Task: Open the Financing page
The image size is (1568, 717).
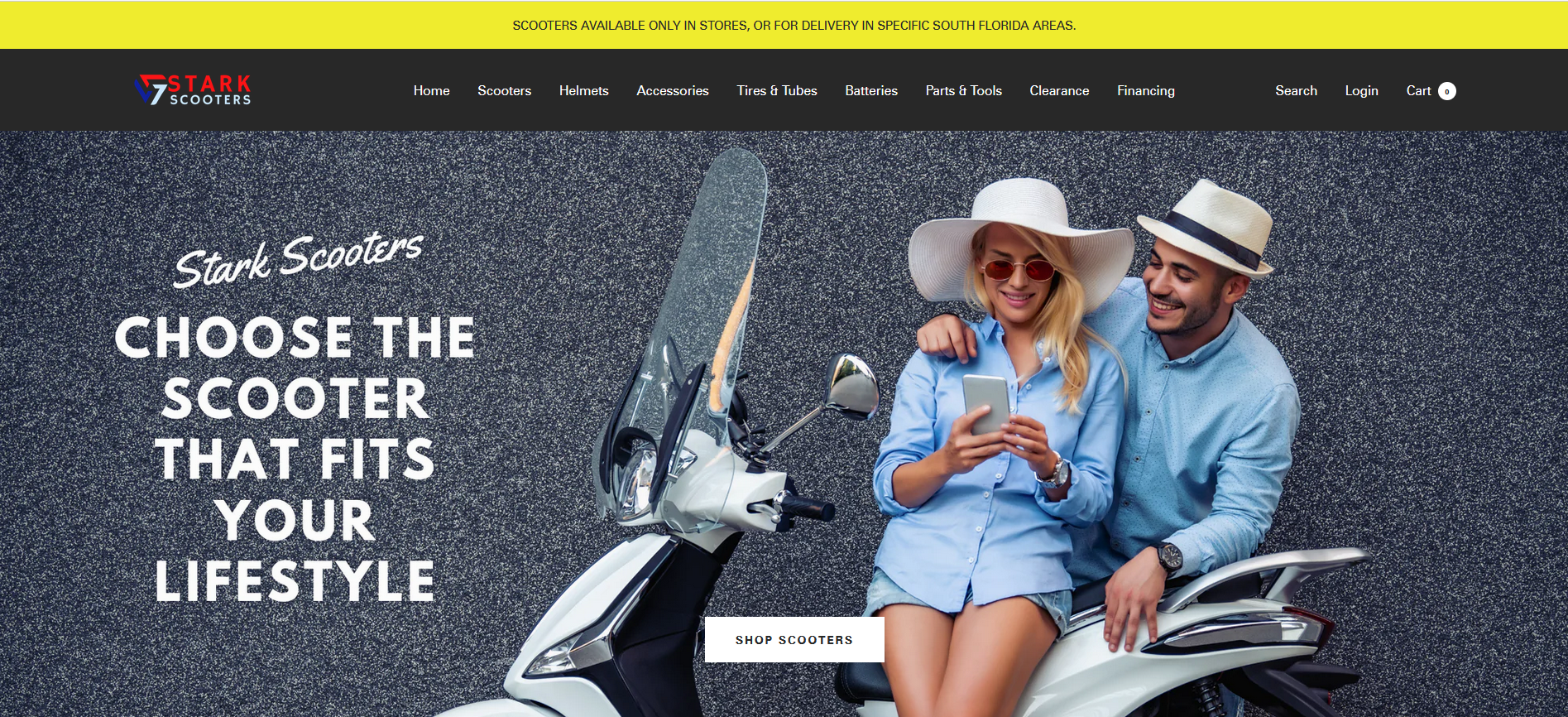Action: click(1145, 91)
